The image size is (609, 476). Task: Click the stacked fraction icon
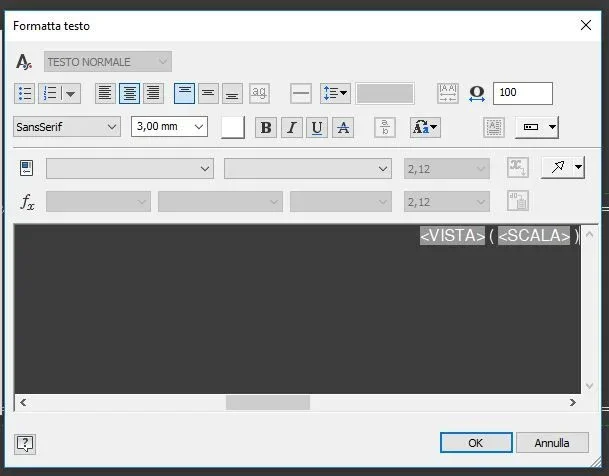point(385,127)
